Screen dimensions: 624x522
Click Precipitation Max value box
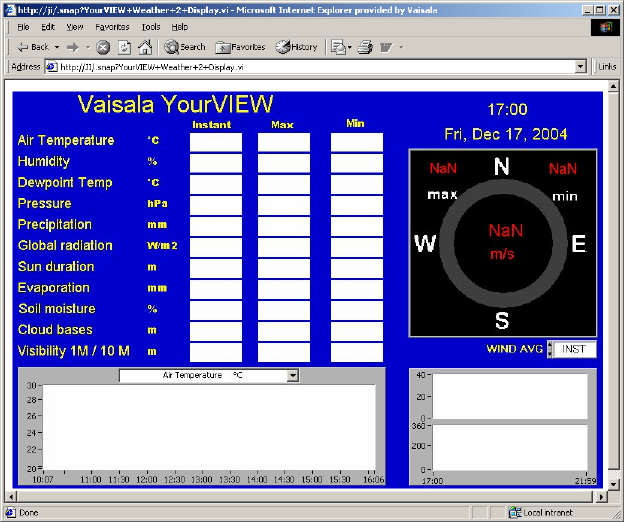pyautogui.click(x=284, y=226)
